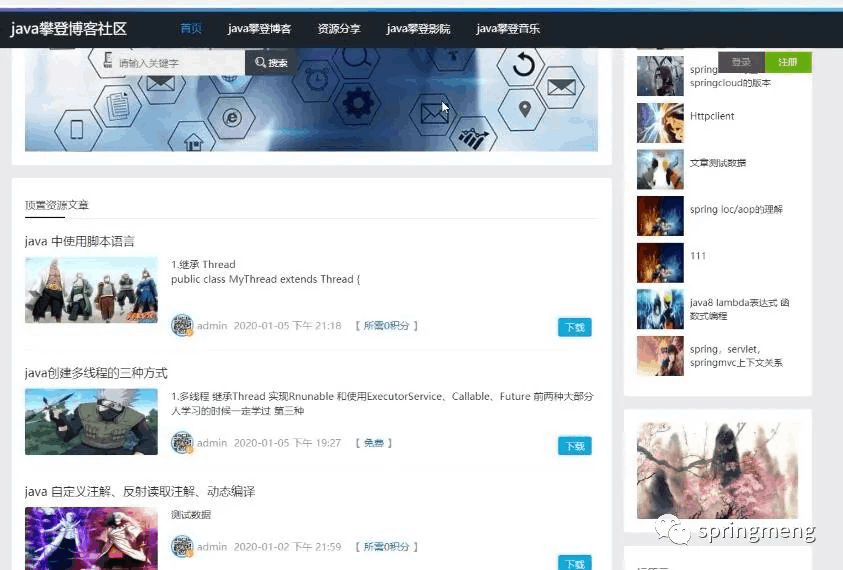Click the 登录 login button

coord(741,62)
